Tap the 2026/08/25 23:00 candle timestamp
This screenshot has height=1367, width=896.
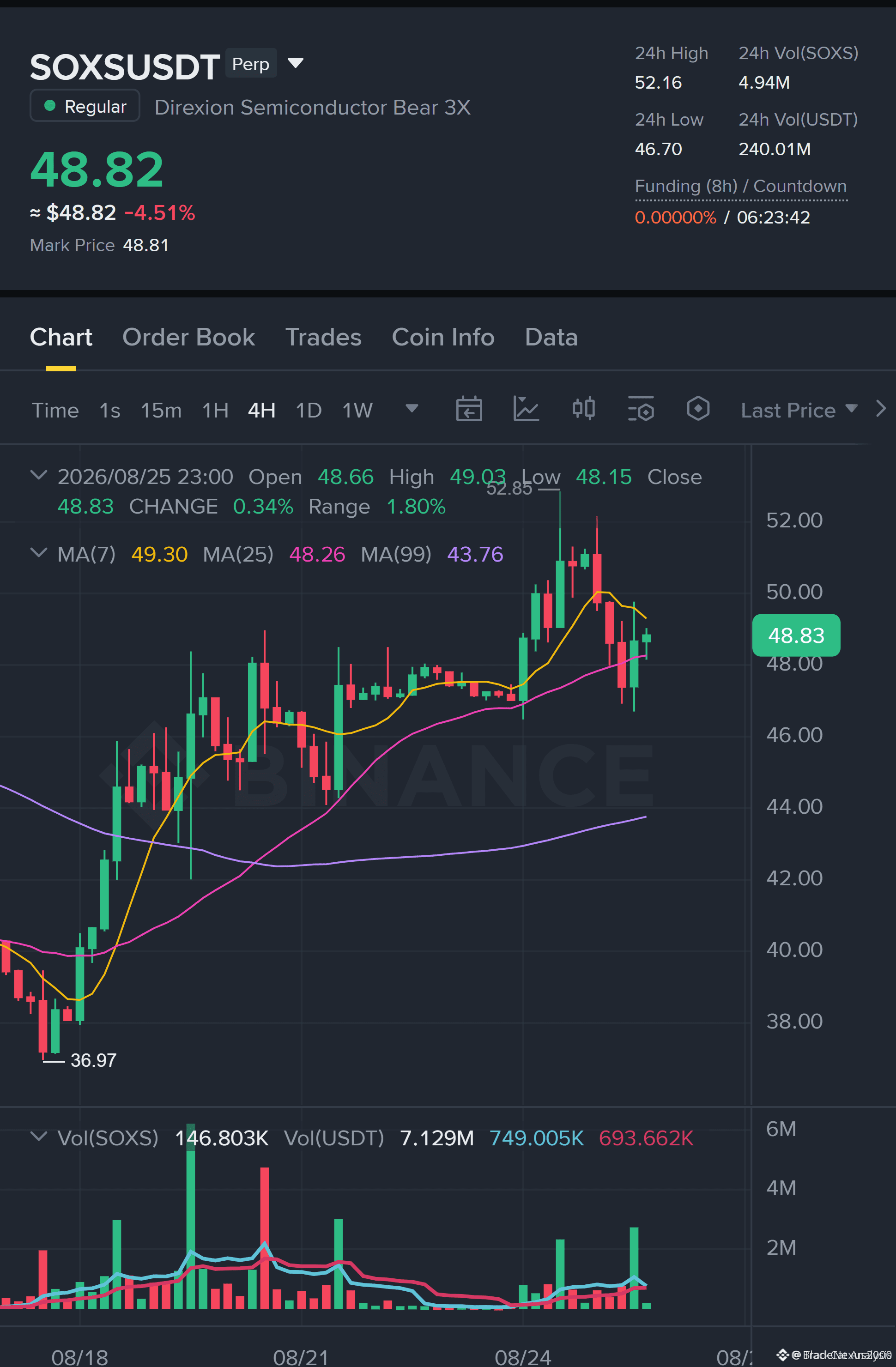coord(145,477)
